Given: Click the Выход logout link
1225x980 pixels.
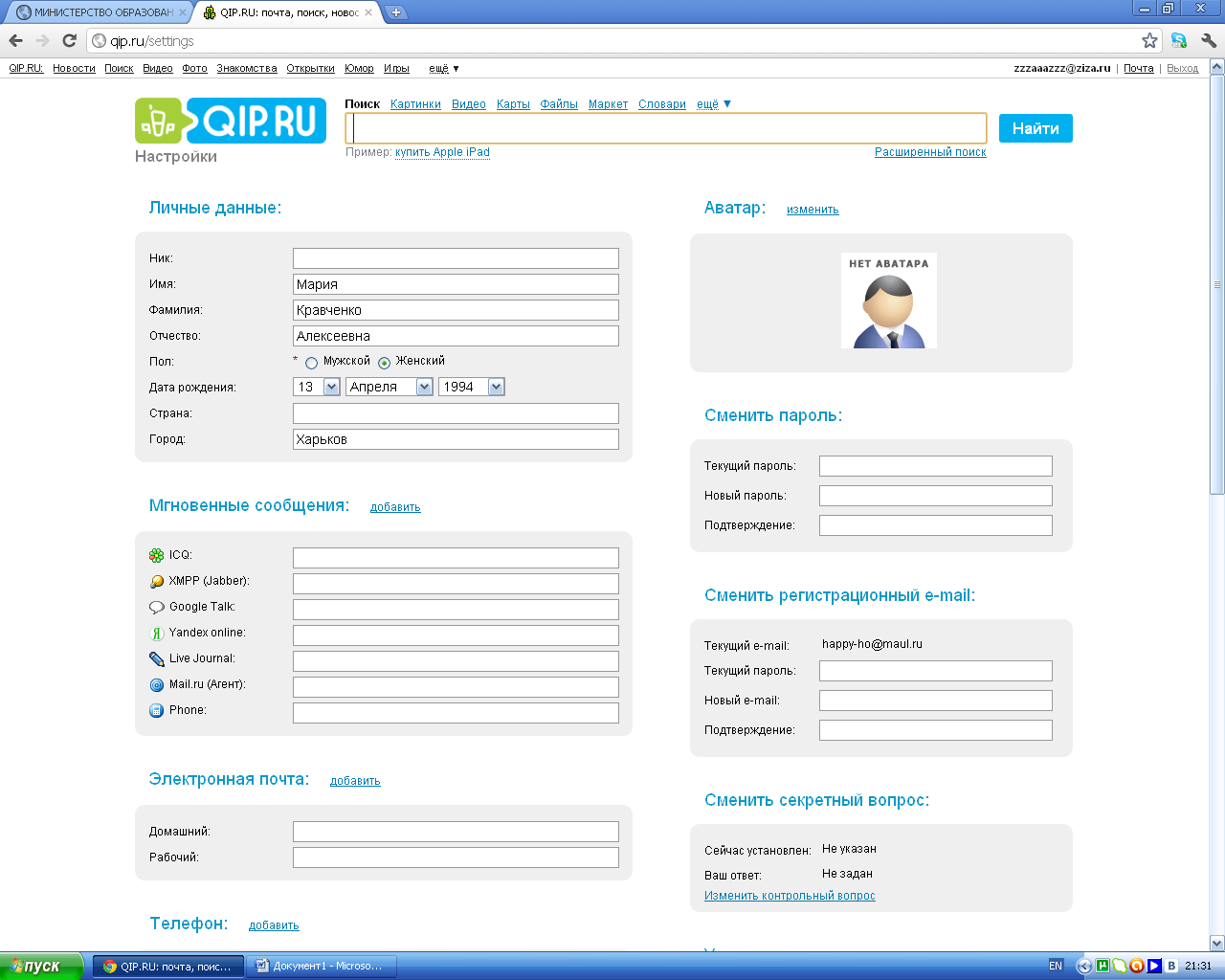Looking at the screenshot, I should tap(1182, 68).
